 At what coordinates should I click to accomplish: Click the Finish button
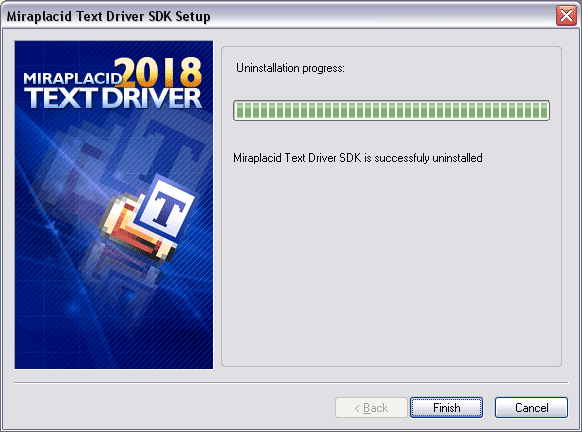click(446, 408)
